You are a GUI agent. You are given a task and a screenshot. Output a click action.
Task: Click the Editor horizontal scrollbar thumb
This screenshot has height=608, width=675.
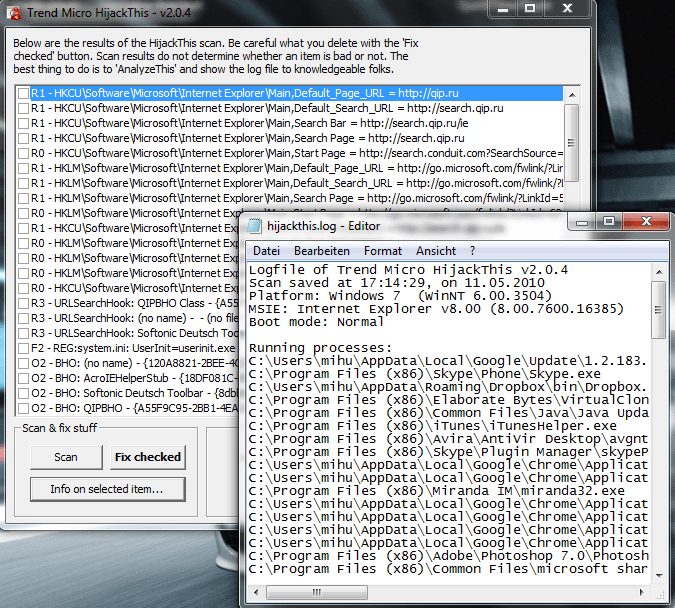click(317, 593)
